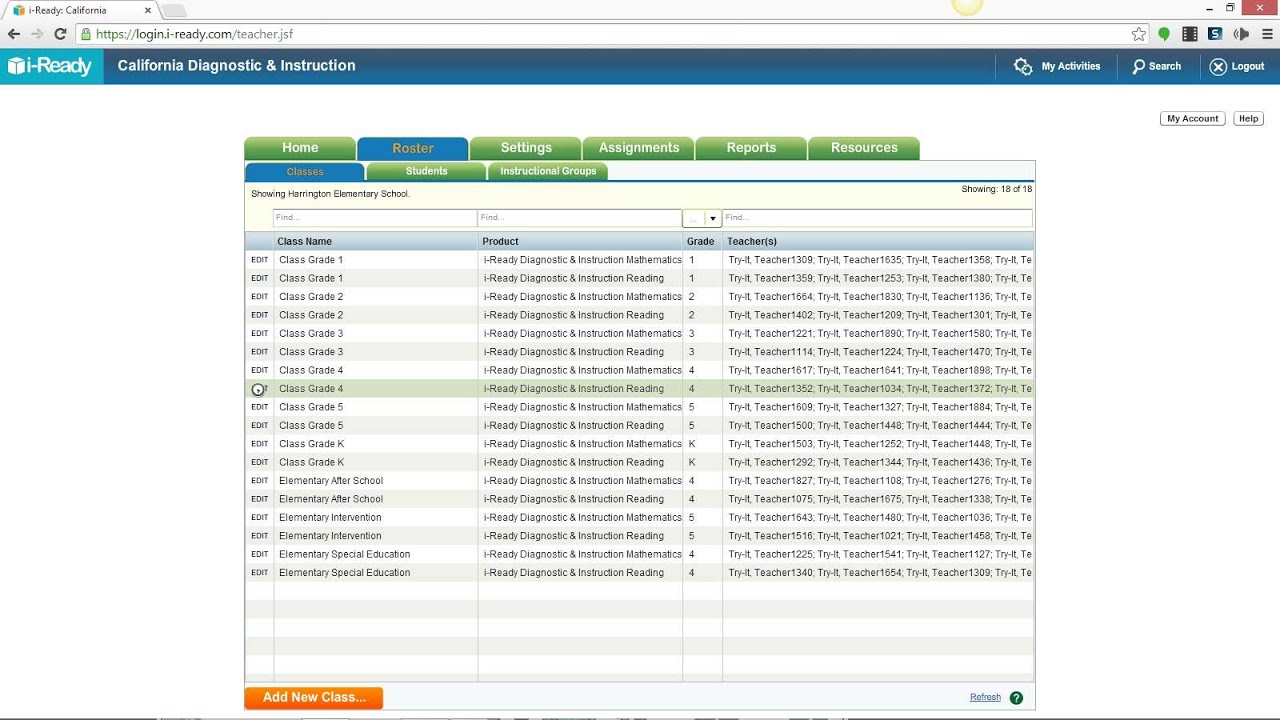
Task: Reload the page
Action: (60, 34)
